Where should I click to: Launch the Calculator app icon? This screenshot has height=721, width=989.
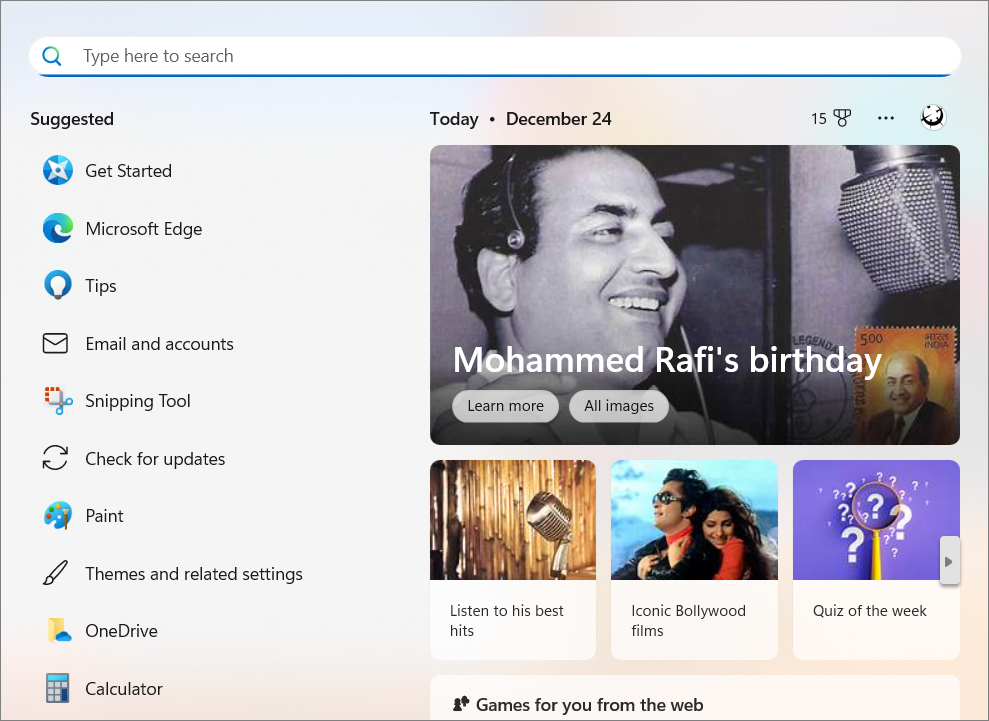tap(58, 689)
